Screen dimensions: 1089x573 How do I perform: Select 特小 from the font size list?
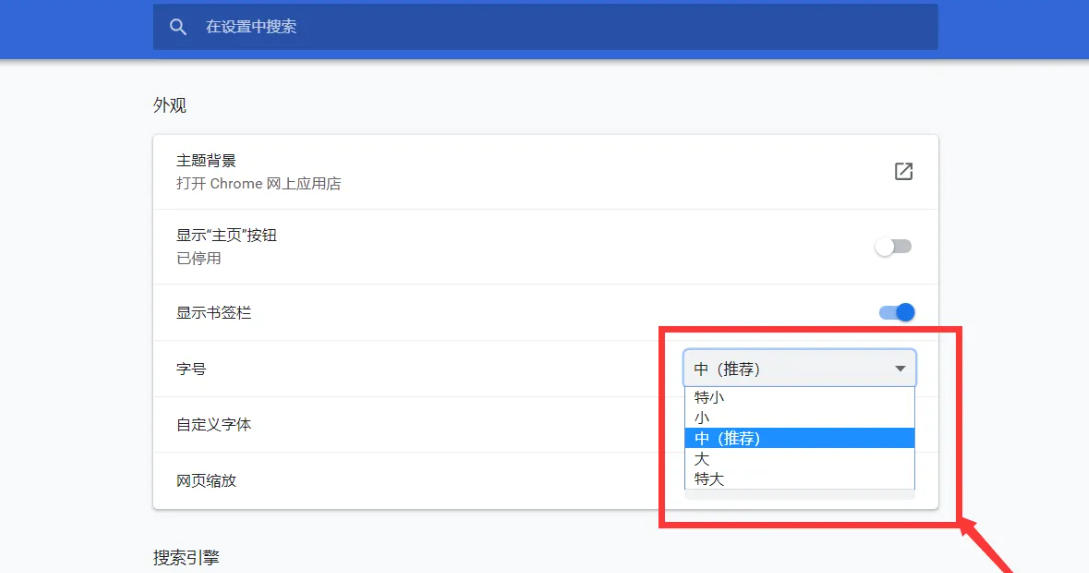(x=709, y=397)
